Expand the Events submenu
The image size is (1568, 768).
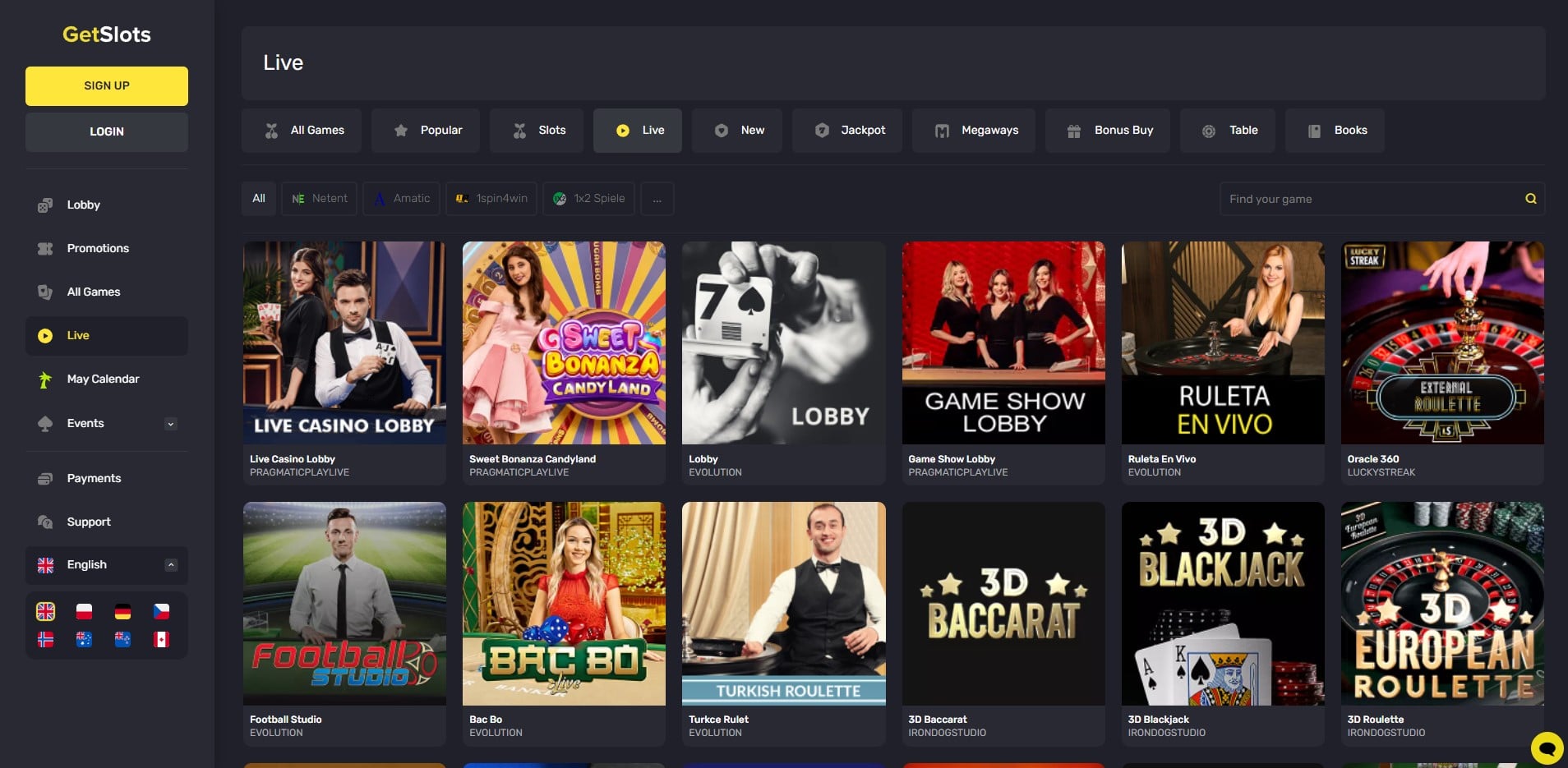click(171, 424)
